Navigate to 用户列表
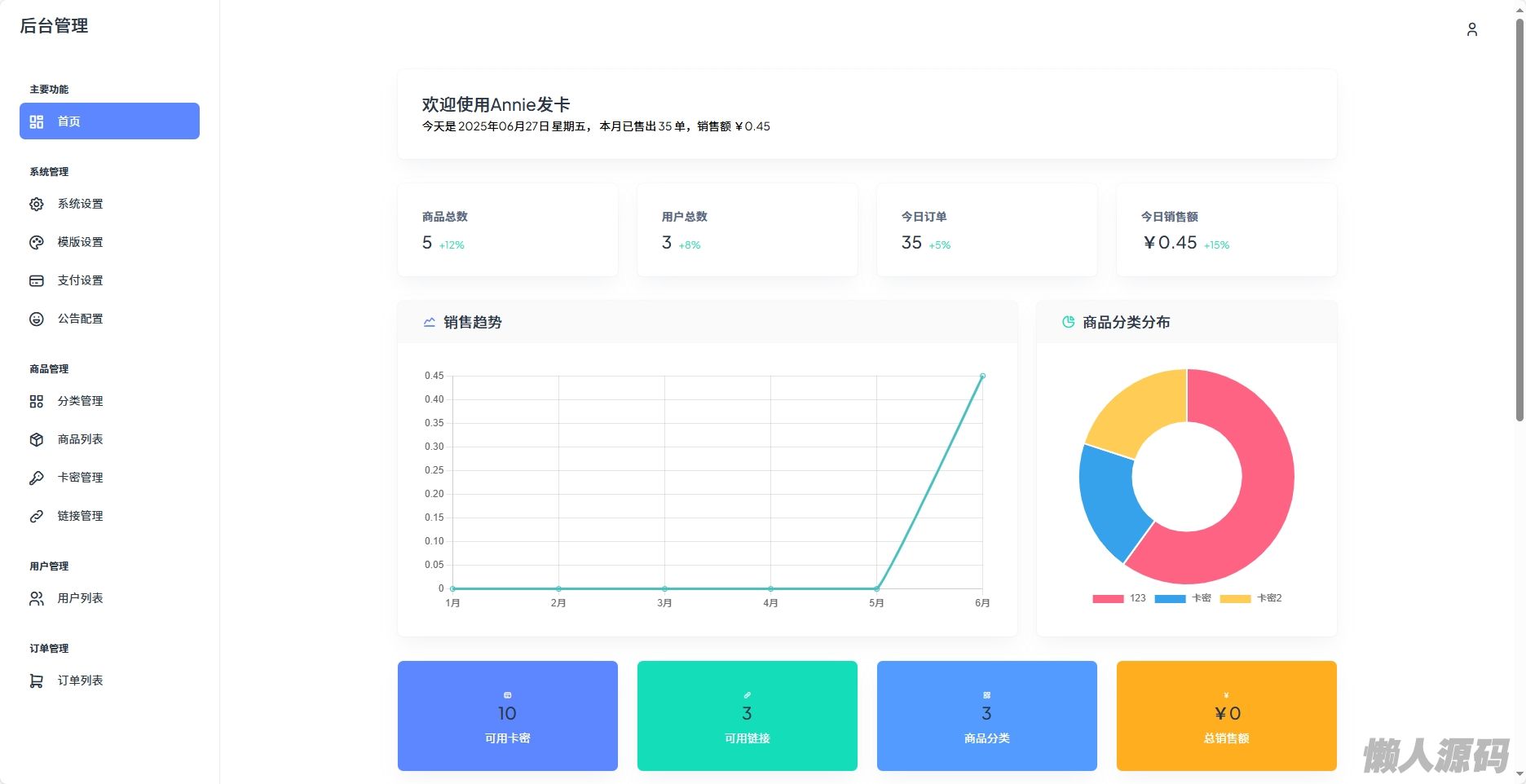1526x784 pixels. tap(109, 598)
